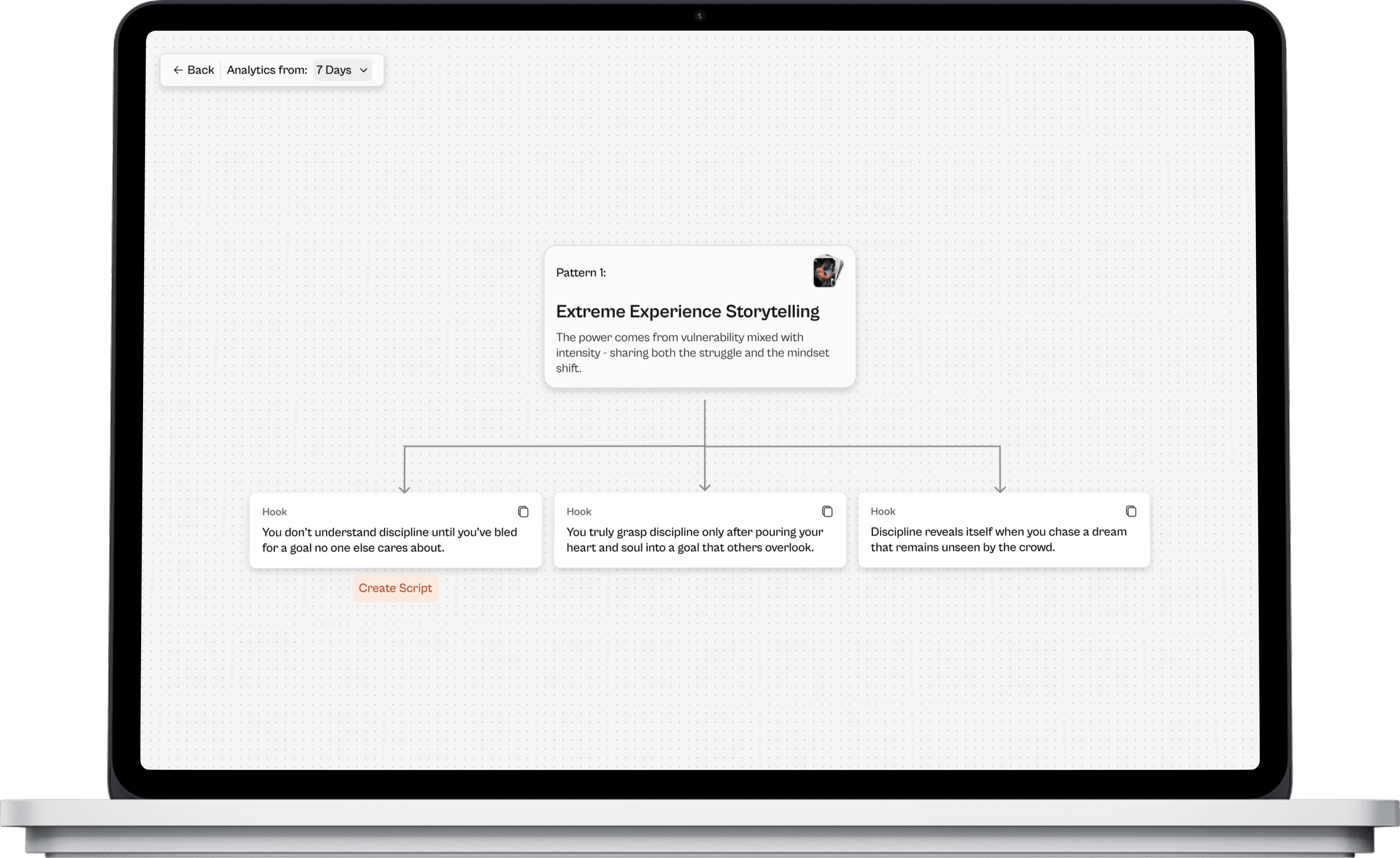Go back using the Back label

200,70
